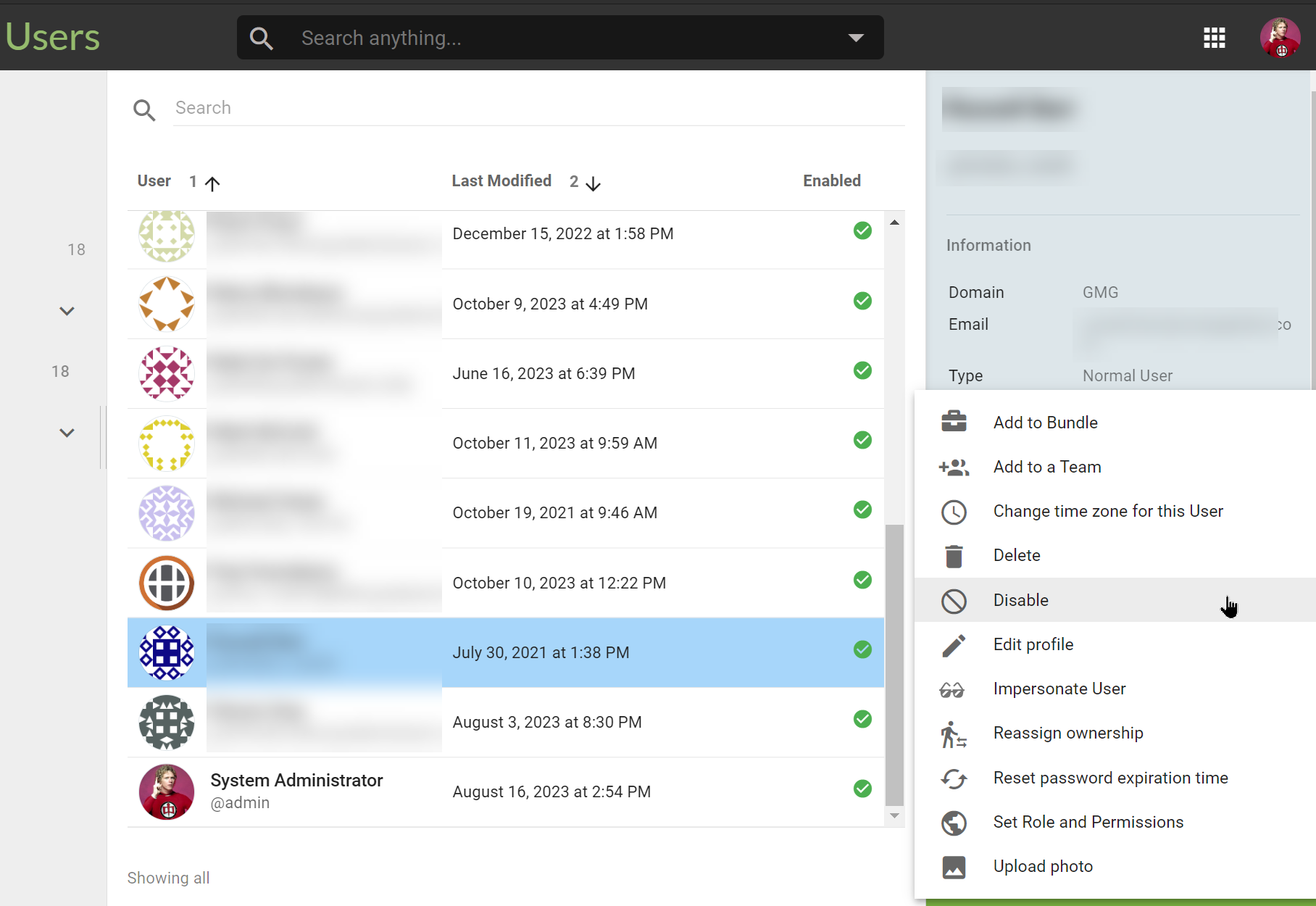Open Set Role and Permissions

(1115, 822)
